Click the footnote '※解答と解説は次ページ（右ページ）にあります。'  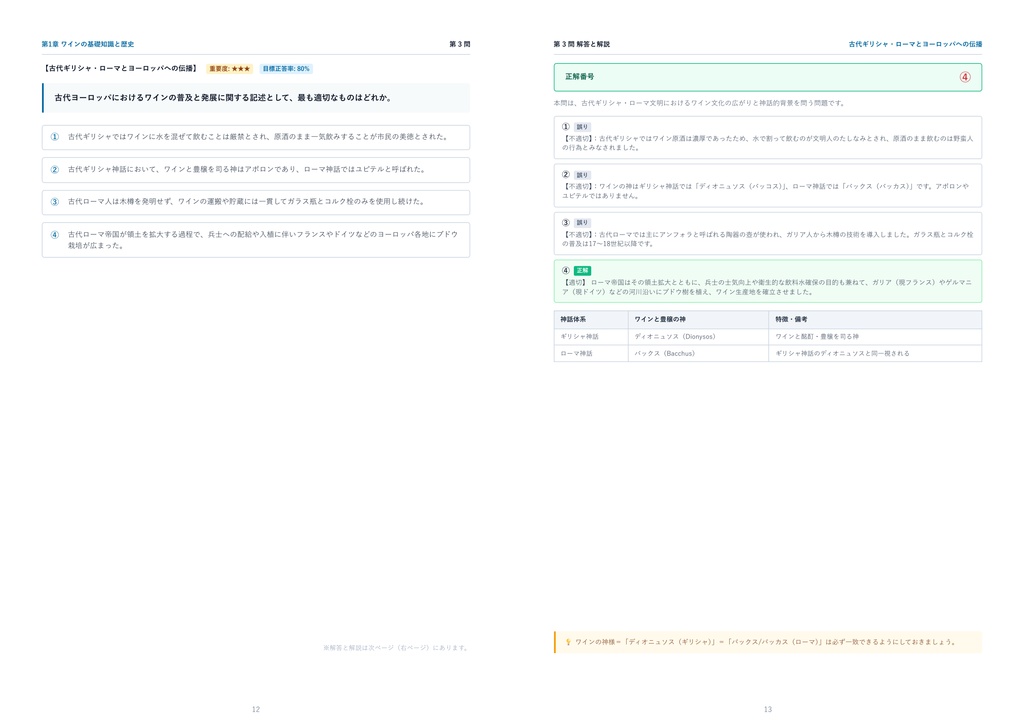click(396, 648)
